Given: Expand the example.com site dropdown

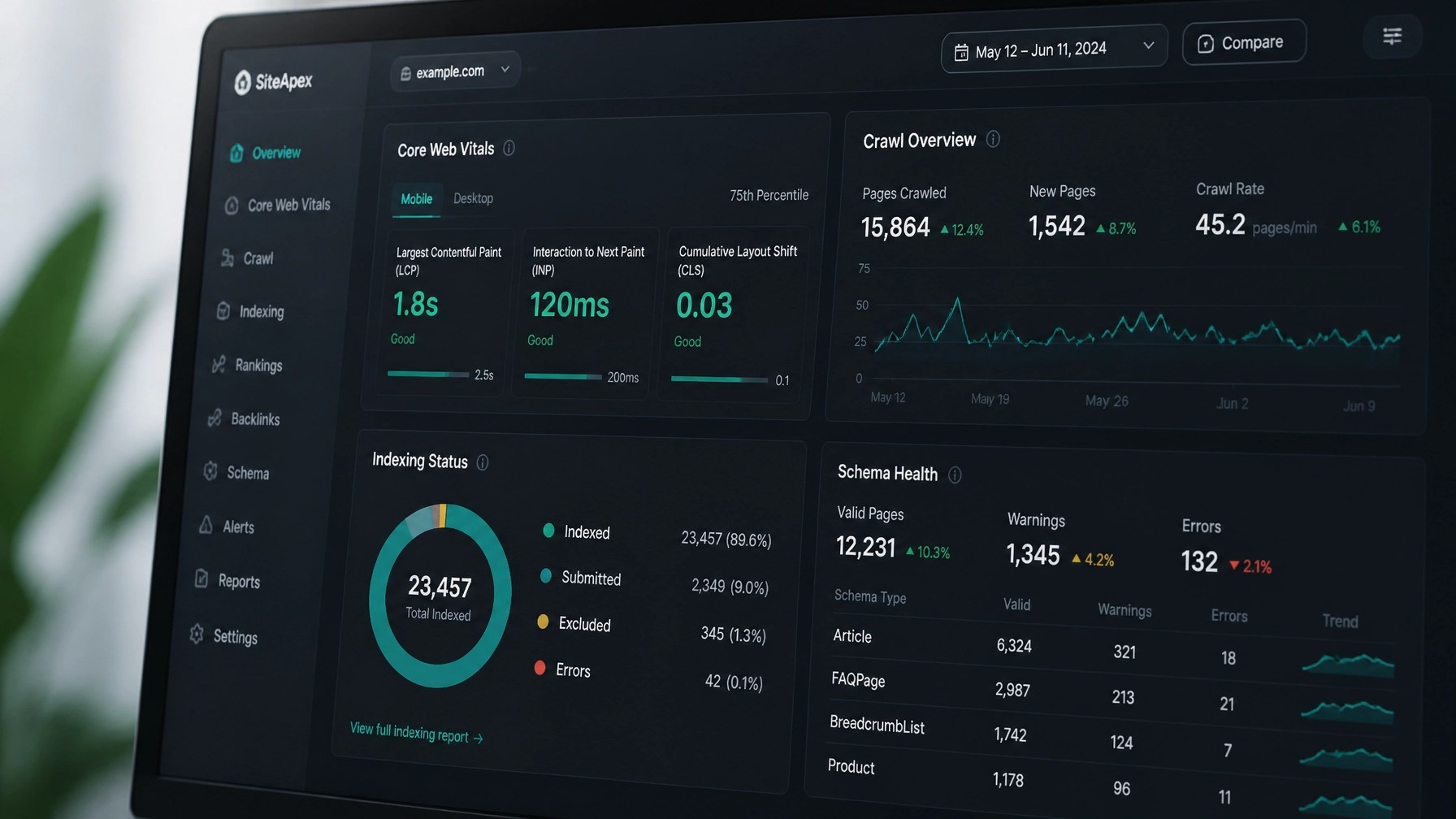Looking at the screenshot, I should [455, 71].
